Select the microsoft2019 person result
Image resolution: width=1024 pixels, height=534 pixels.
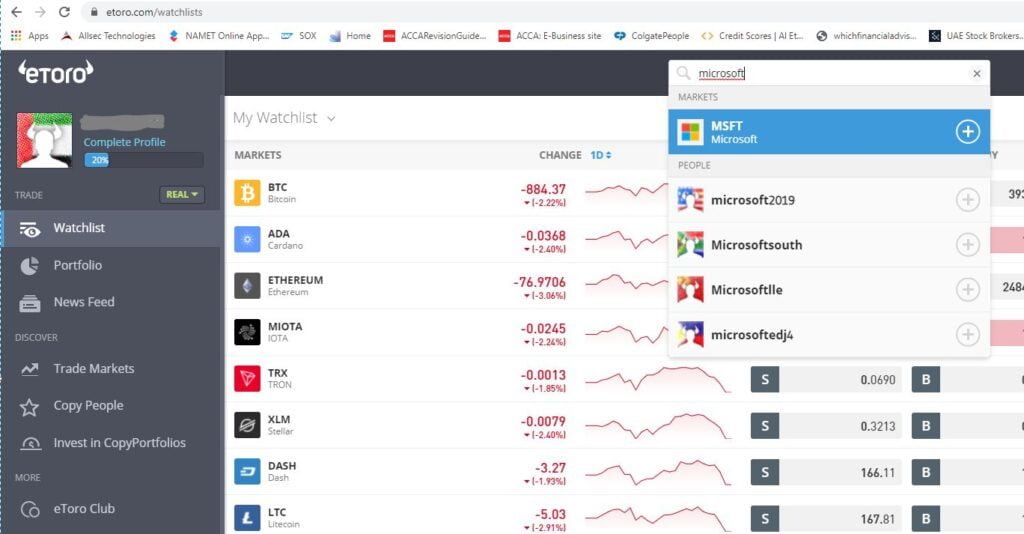coord(829,200)
